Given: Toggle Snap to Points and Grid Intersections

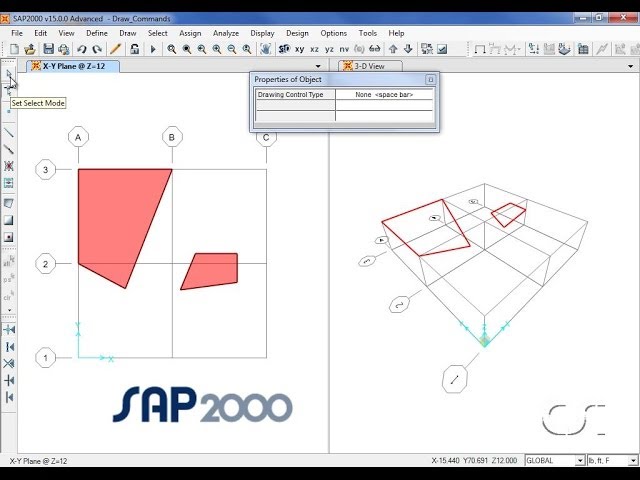Looking at the screenshot, I should click(x=9, y=329).
